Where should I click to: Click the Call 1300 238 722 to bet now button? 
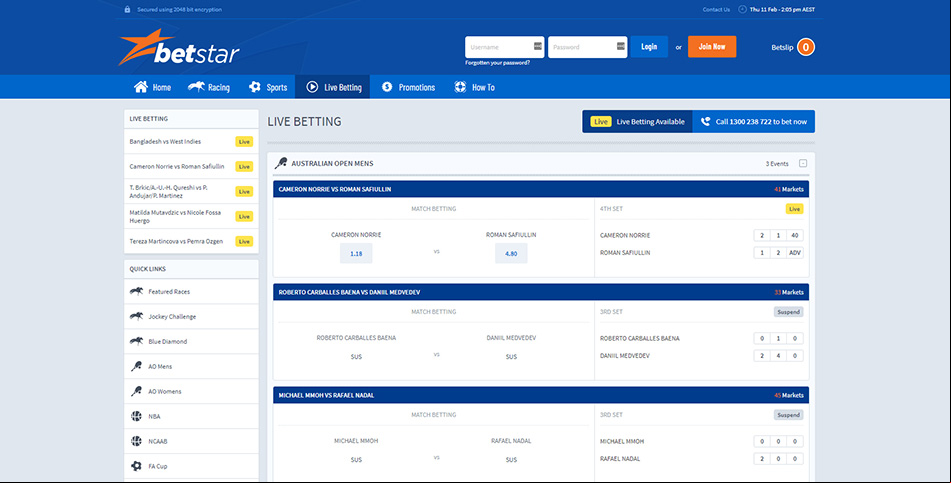(754, 121)
